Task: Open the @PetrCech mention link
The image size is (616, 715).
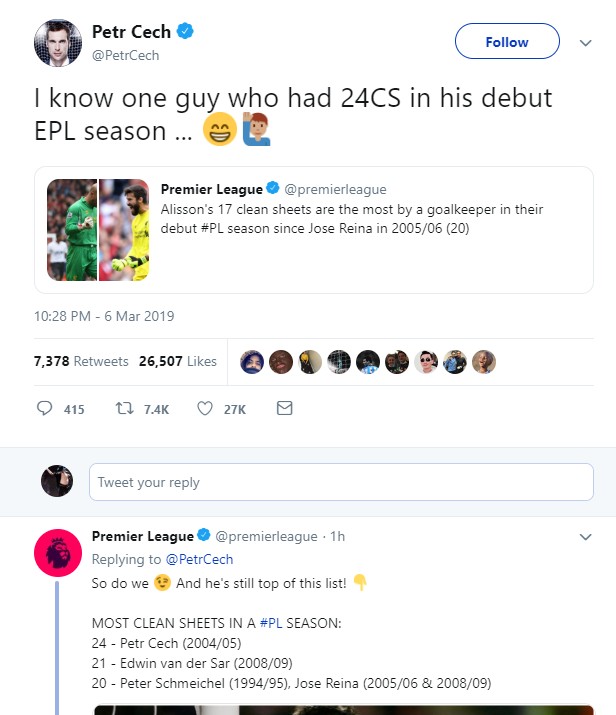Action: coord(199,559)
